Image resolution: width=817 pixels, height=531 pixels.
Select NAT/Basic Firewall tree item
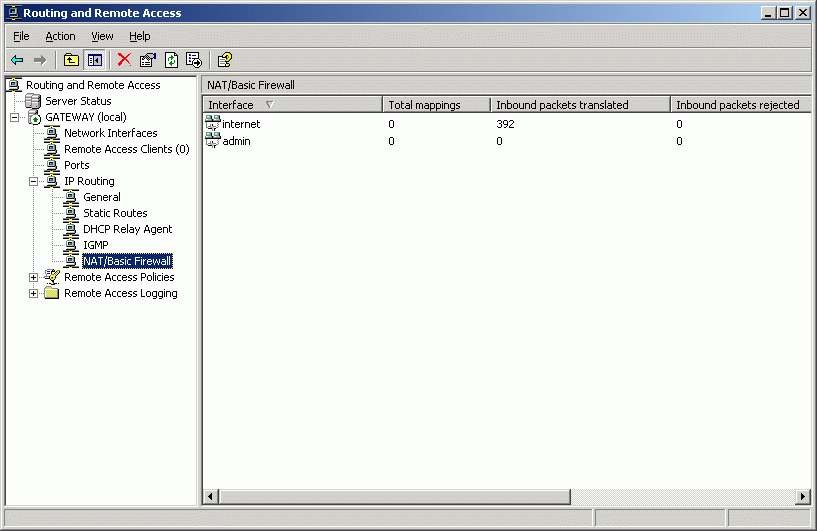tap(127, 261)
